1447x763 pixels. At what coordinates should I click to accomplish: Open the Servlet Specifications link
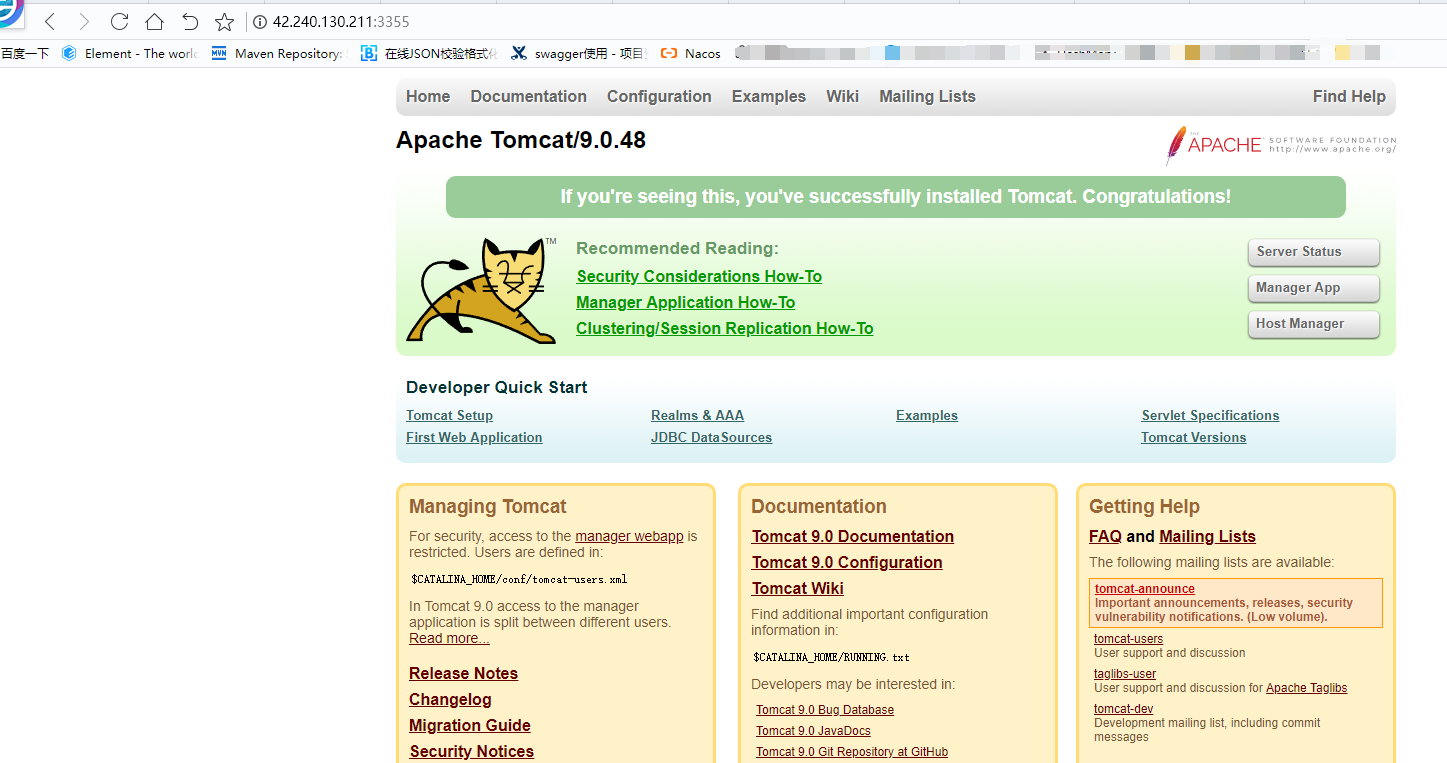(1210, 416)
